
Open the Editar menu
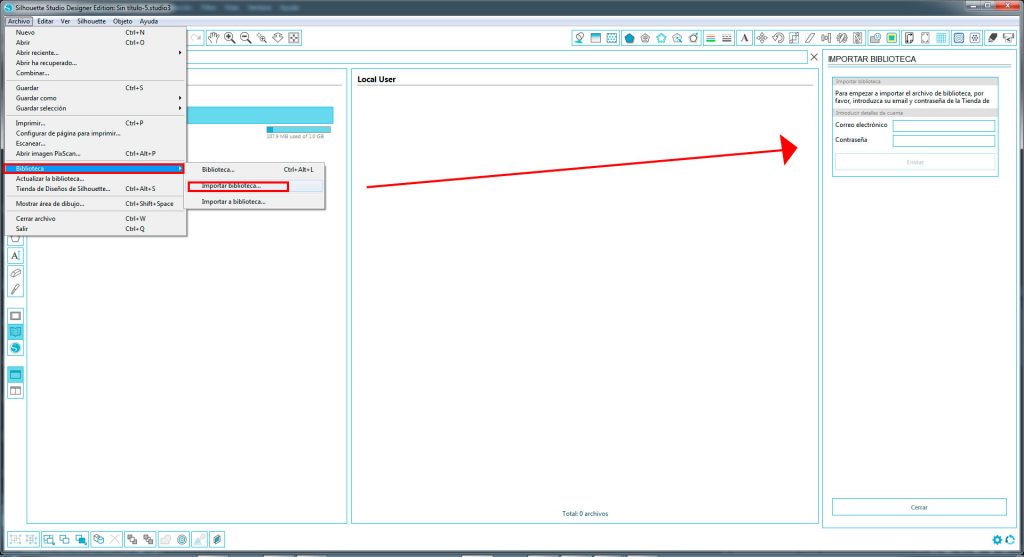click(45, 21)
